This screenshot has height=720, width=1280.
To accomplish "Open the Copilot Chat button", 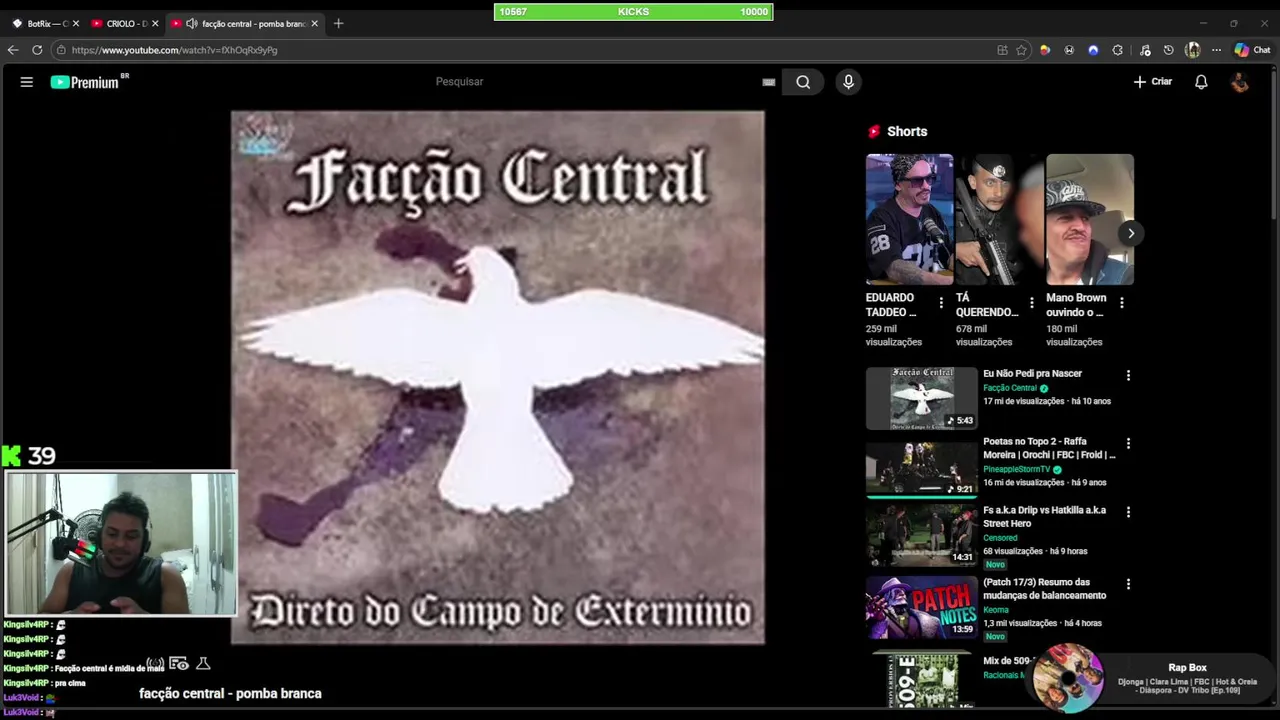I will pyautogui.click(x=1252, y=50).
